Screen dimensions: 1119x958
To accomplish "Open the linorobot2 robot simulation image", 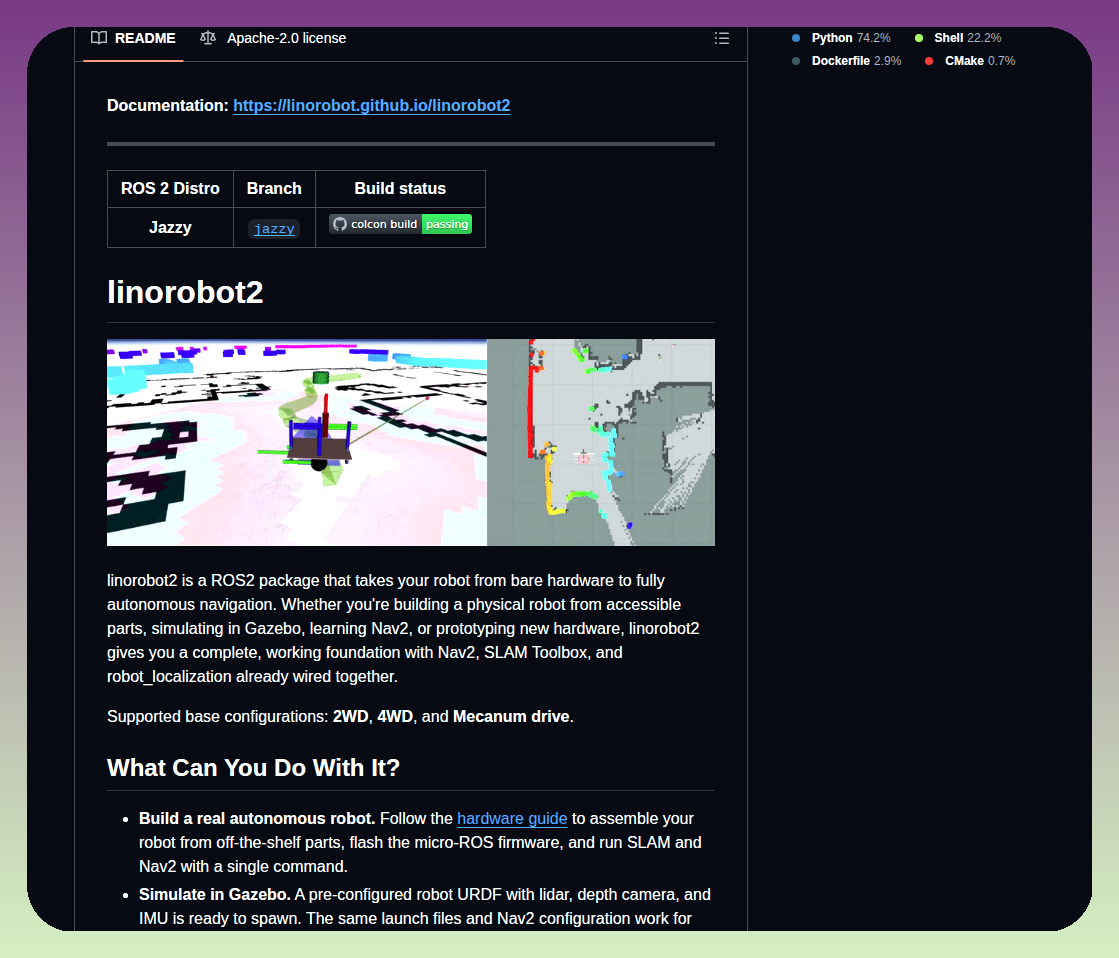I will [411, 443].
